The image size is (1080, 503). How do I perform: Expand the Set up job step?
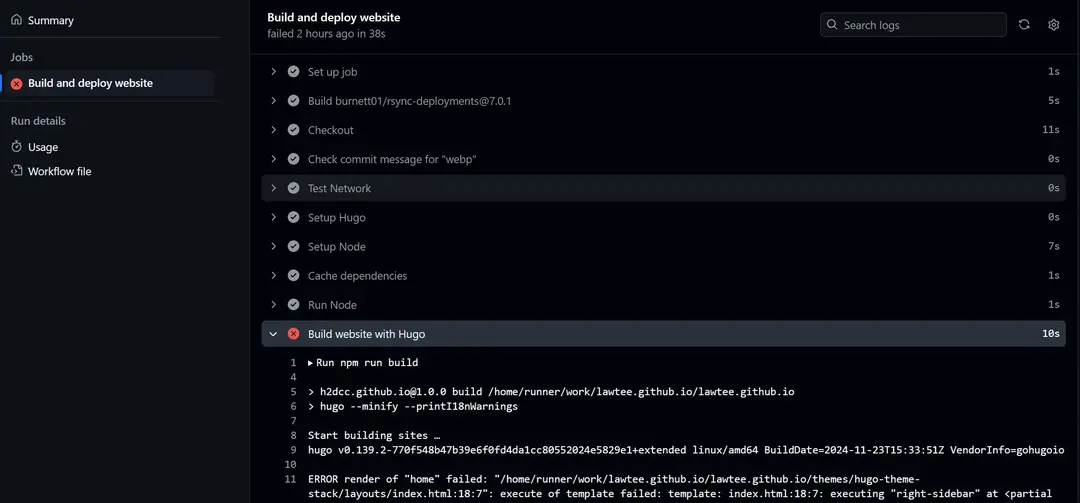[x=274, y=72]
